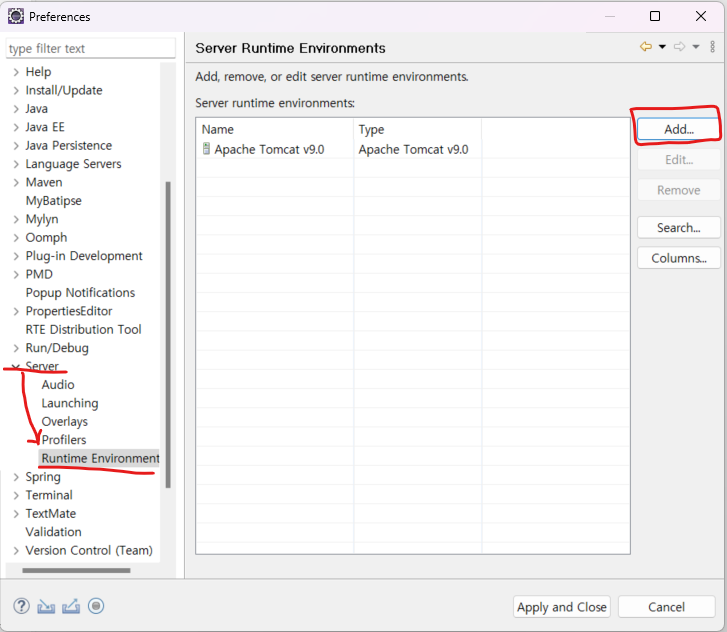Viewport: 727px width, 632px height.
Task: Select TextMate in the tree
Action: (x=51, y=513)
